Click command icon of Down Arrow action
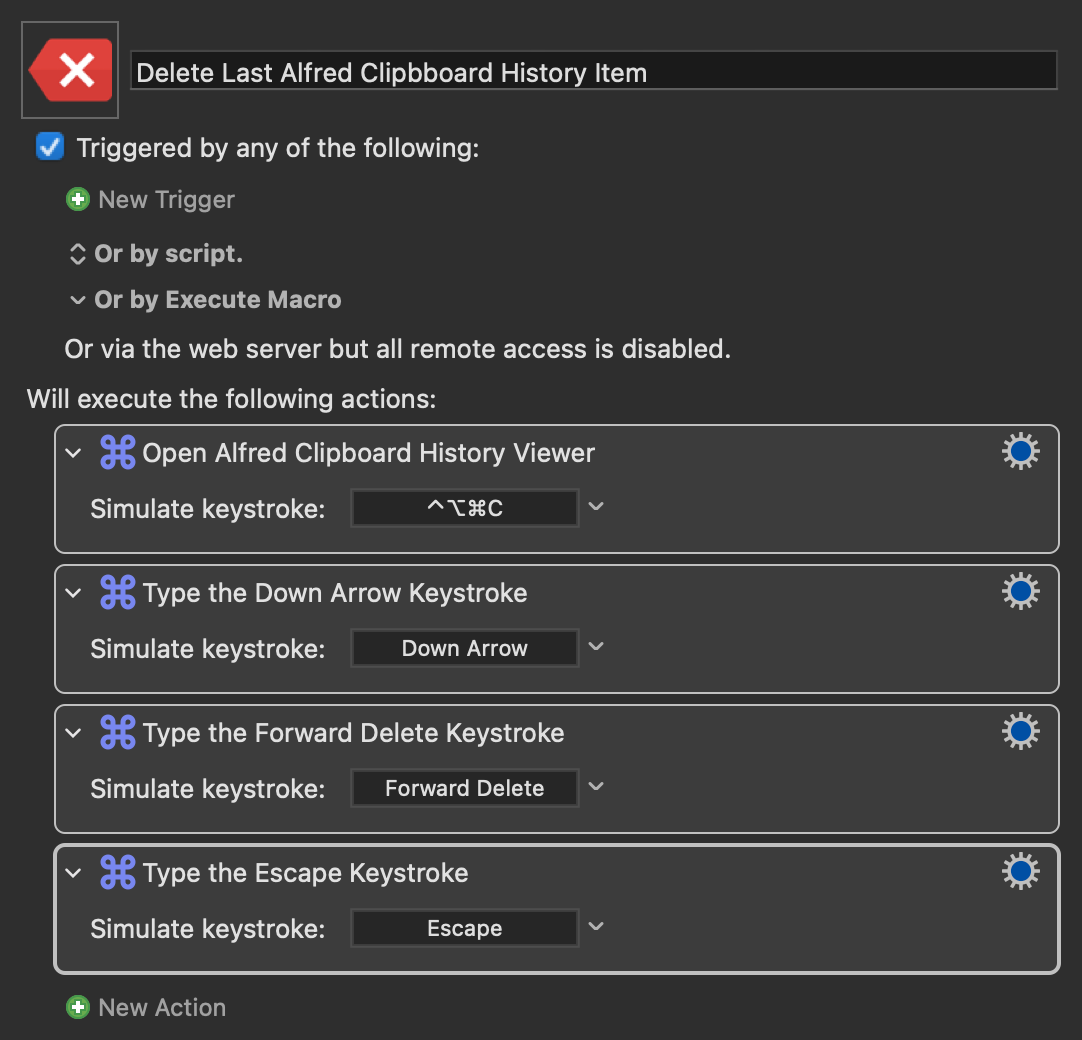 (x=117, y=592)
